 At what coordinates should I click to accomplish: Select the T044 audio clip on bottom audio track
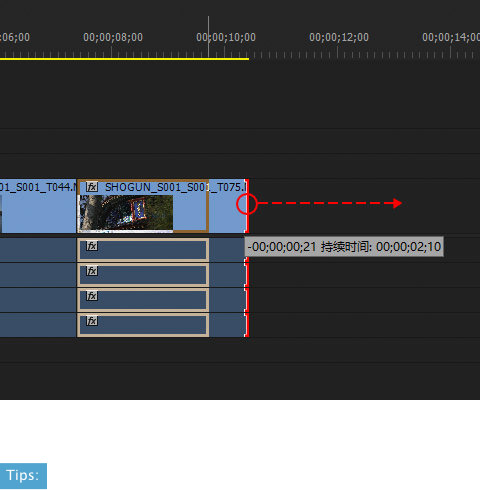pyautogui.click(x=38, y=325)
